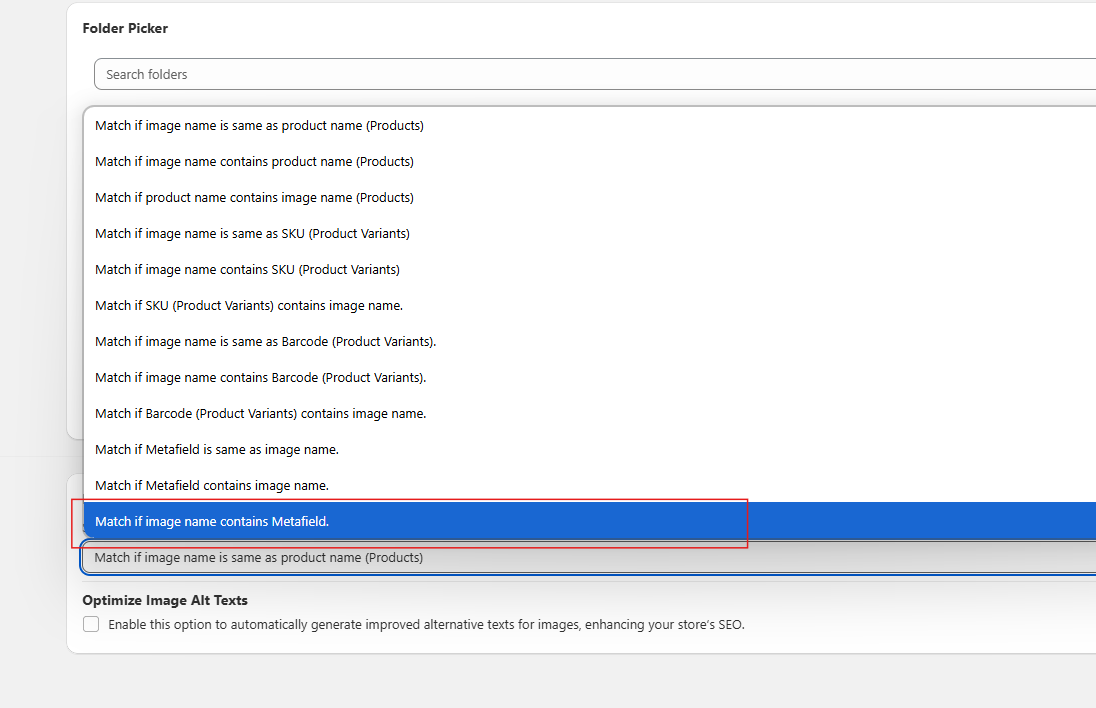This screenshot has height=708, width=1096.
Task: Pick 'product name contains image name (Products)' option
Action: [254, 198]
